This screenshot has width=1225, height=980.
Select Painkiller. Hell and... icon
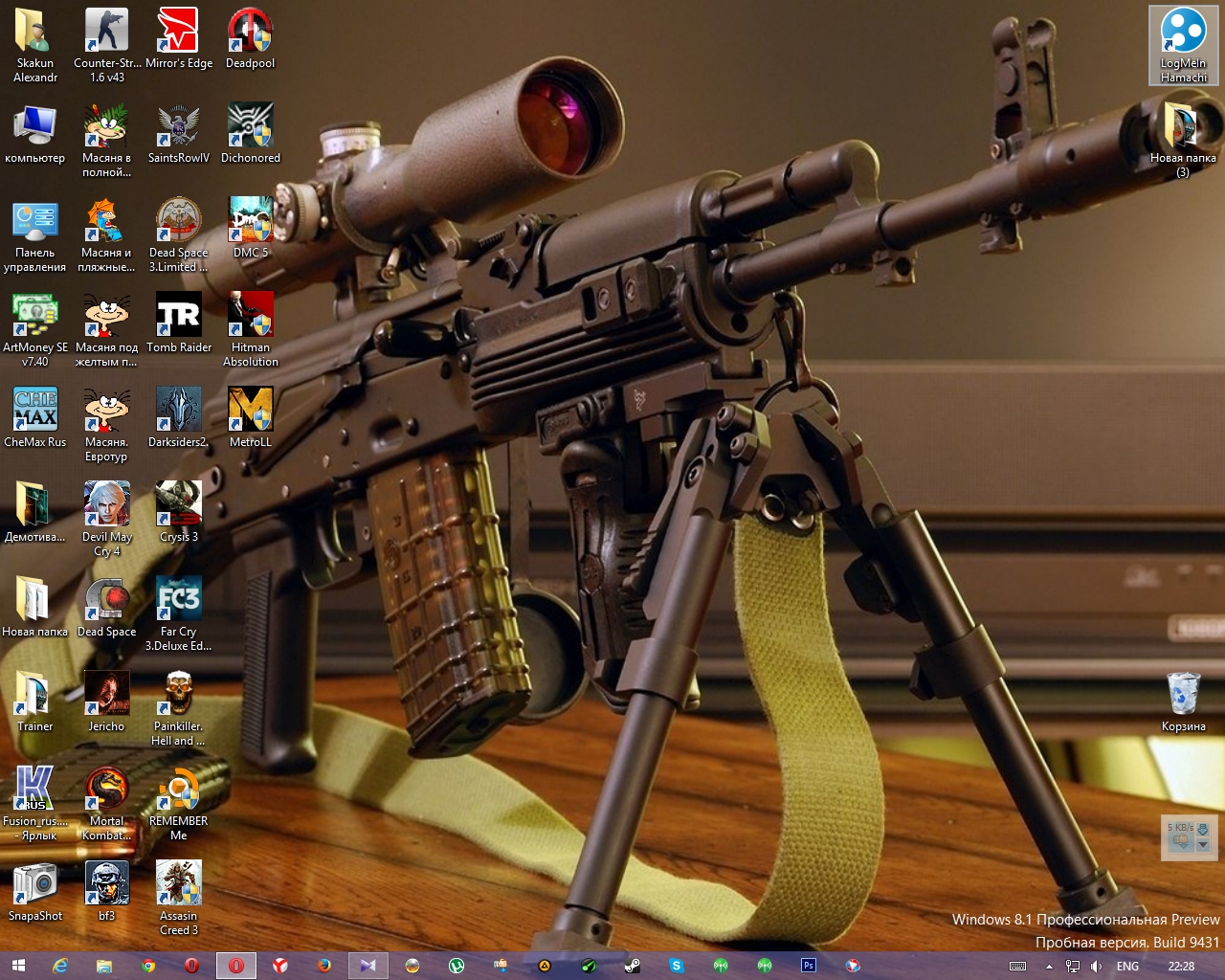point(179,708)
